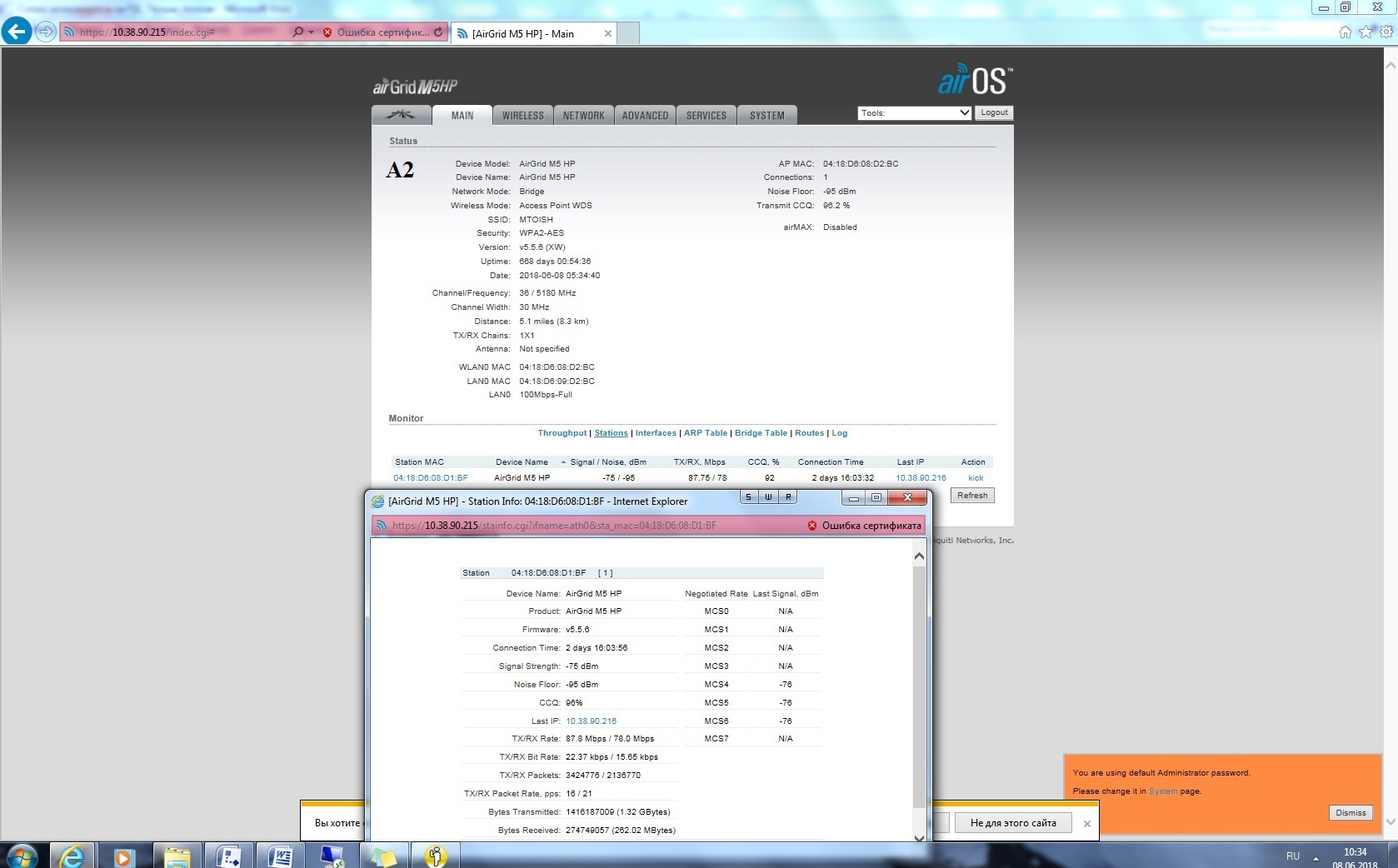This screenshot has height=868, width=1398.
Task: Click the Refresh button
Action: coord(972,496)
